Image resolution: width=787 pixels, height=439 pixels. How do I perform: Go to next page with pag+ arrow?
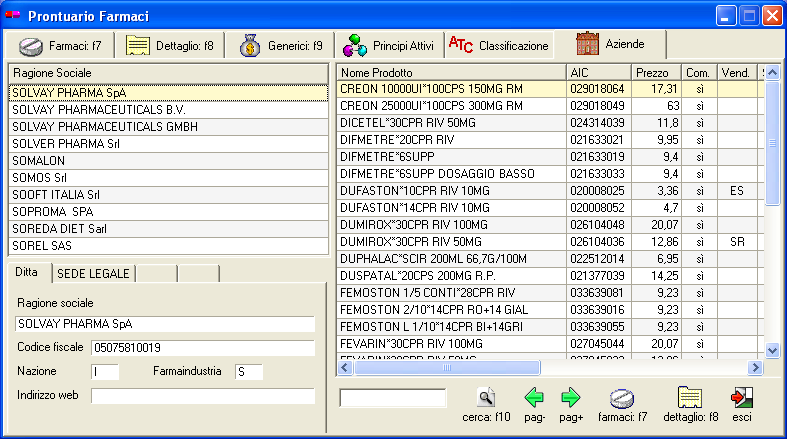point(571,397)
